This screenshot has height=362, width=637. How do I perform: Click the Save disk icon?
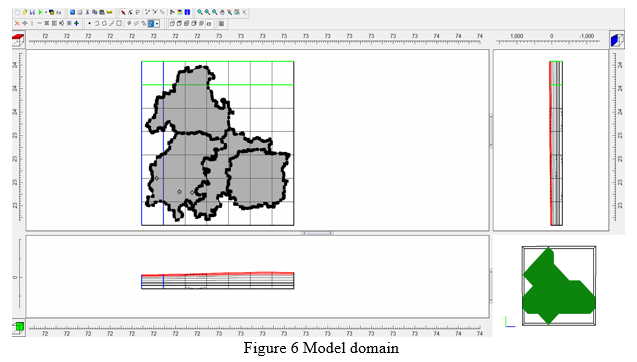32,12
